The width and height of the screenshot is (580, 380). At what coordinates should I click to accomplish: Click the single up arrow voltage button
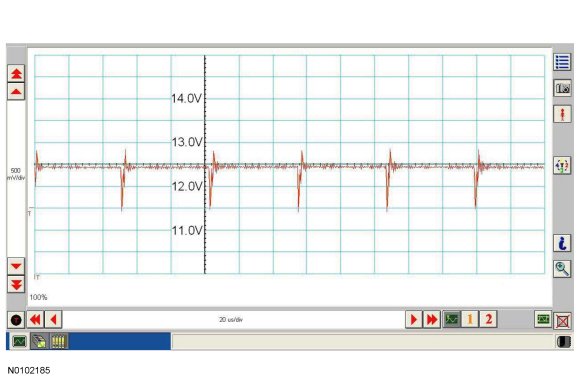(16, 91)
